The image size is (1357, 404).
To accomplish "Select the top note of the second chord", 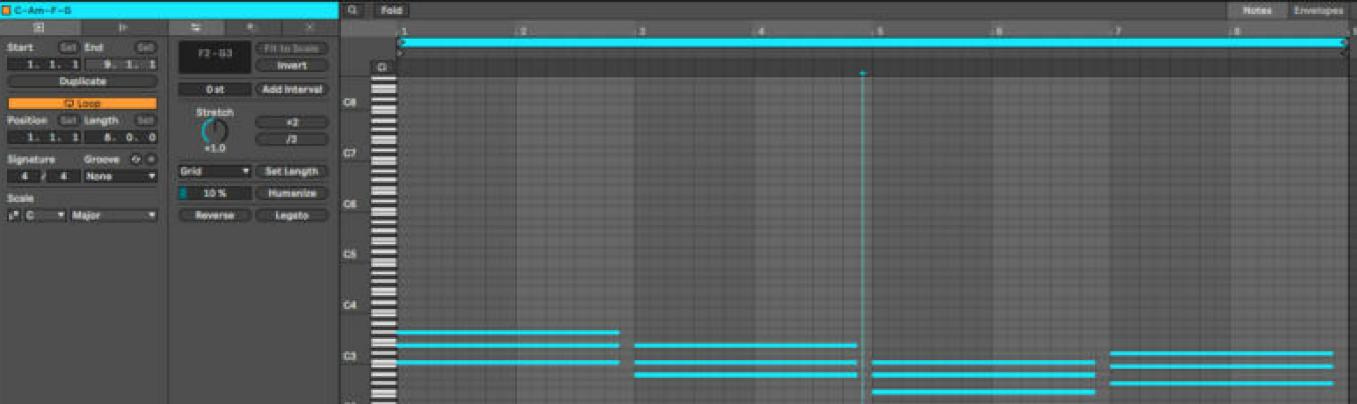I will point(746,345).
